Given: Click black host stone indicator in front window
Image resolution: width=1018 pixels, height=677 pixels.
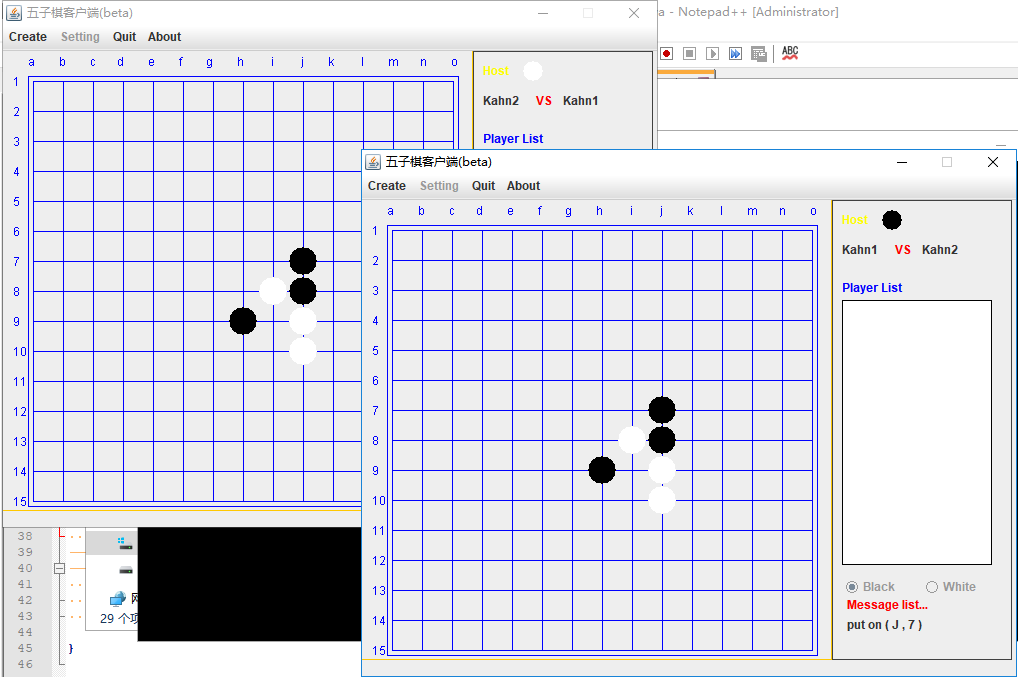Looking at the screenshot, I should [x=891, y=220].
